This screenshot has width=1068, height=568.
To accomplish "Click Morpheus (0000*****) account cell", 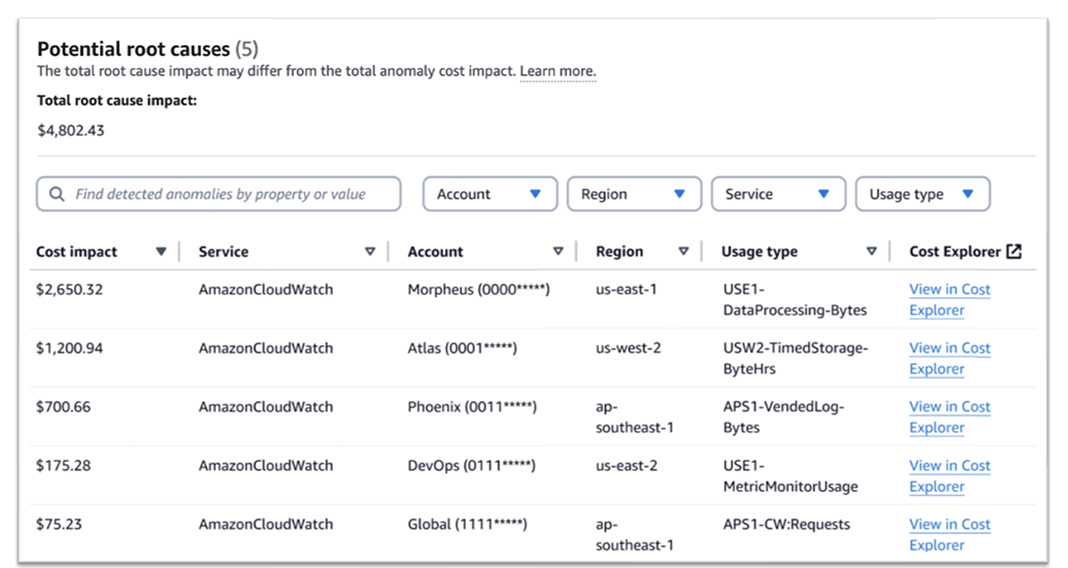I will tap(478, 289).
